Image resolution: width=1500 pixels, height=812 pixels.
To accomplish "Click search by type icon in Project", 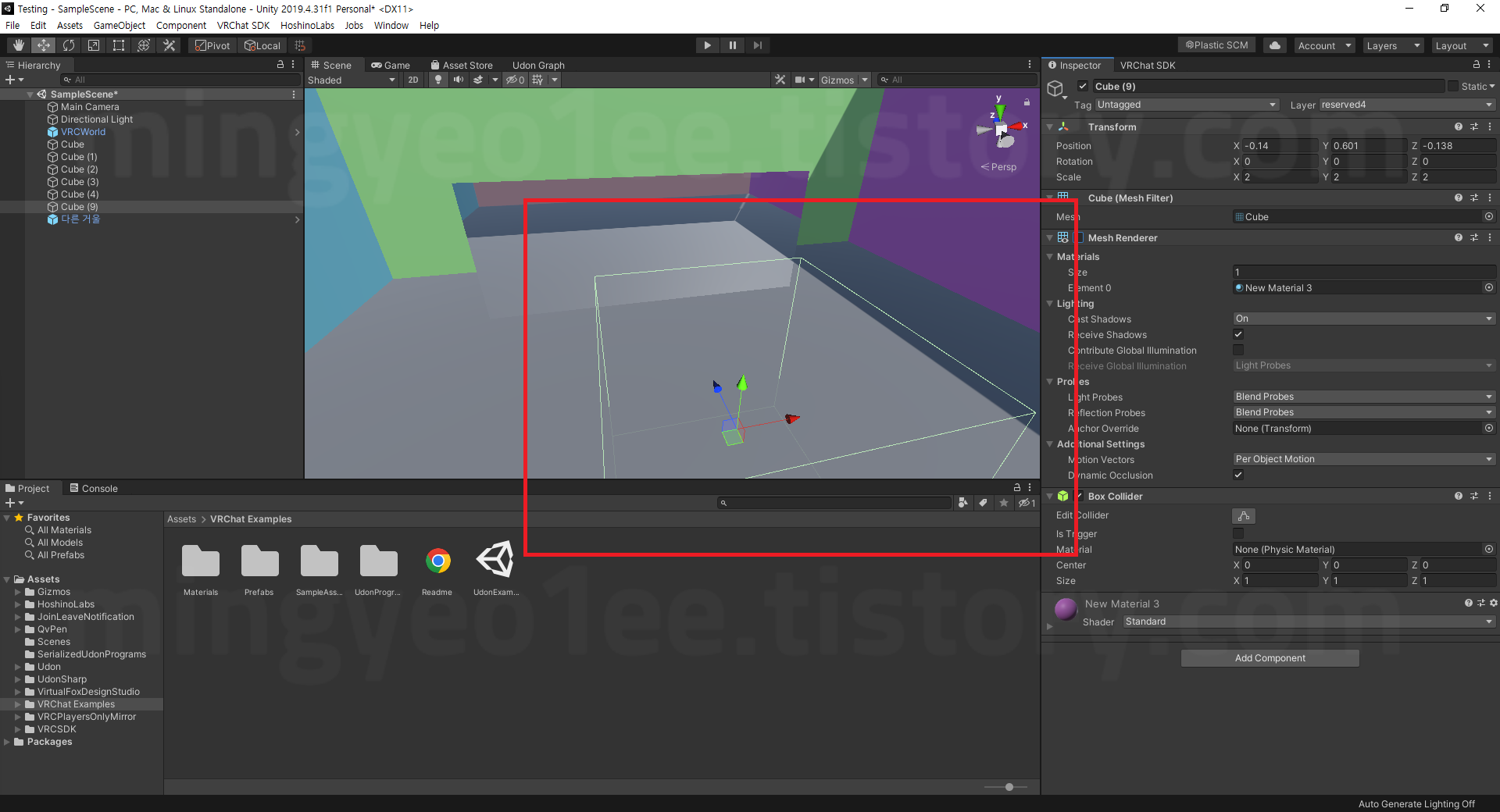I will 963,503.
